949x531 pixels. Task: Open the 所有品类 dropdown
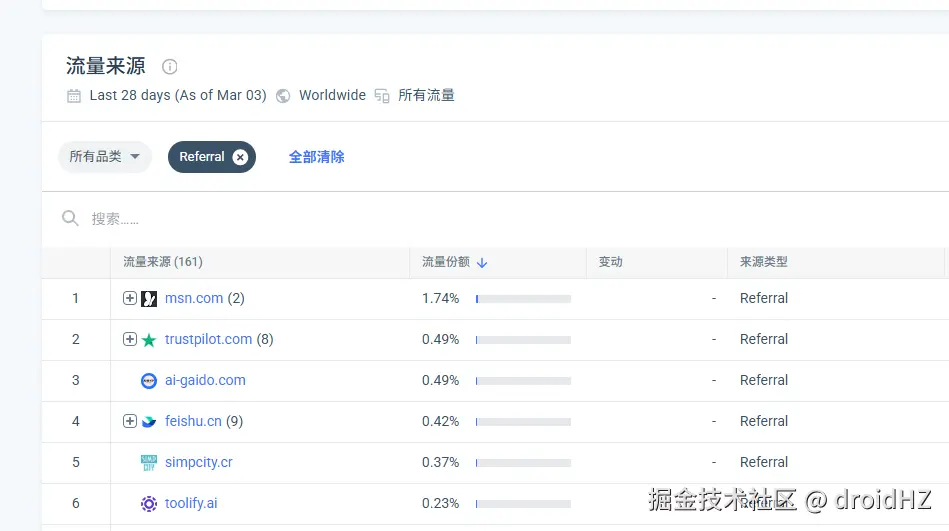point(105,157)
